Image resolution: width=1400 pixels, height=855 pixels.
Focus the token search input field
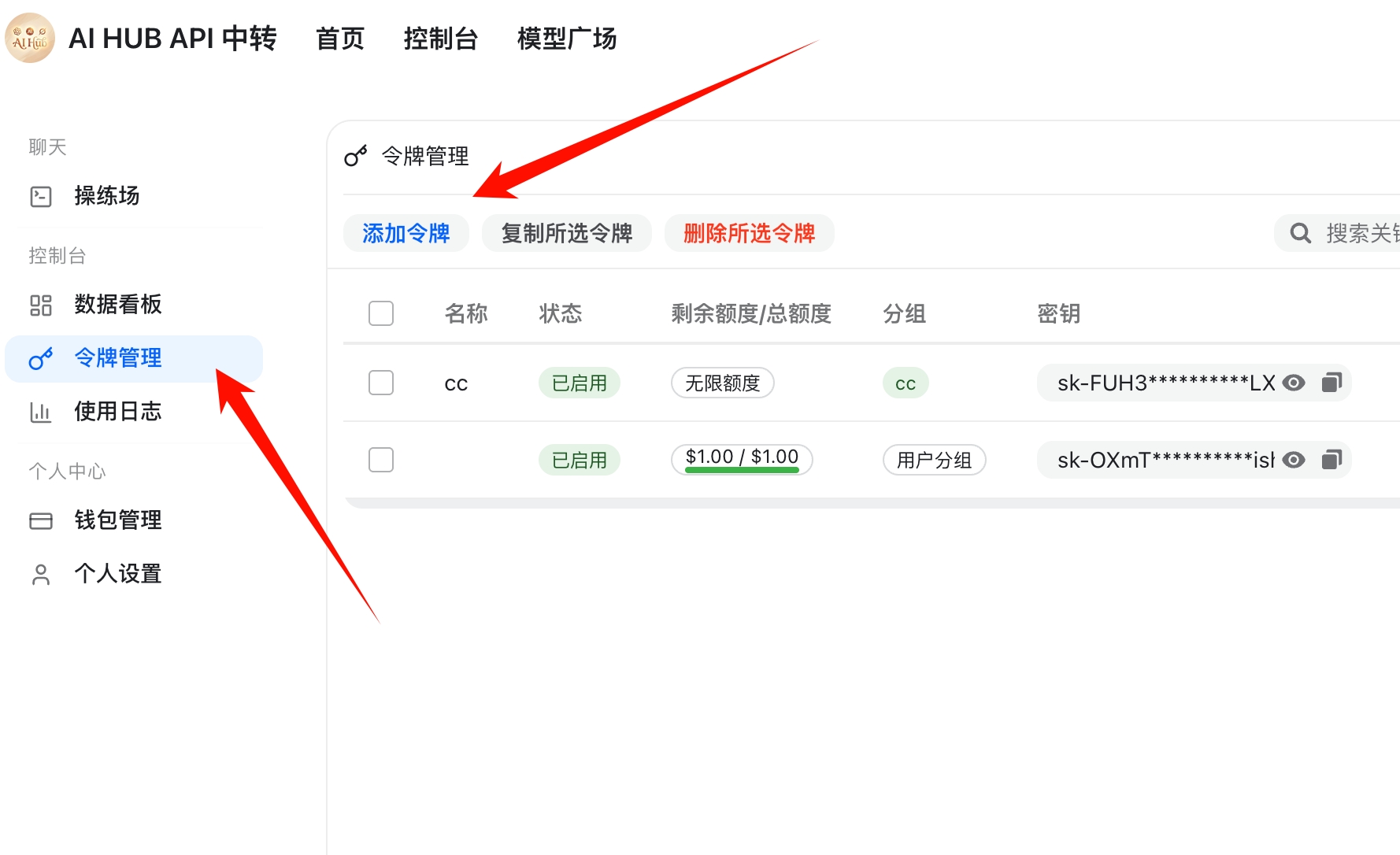pos(1358,233)
